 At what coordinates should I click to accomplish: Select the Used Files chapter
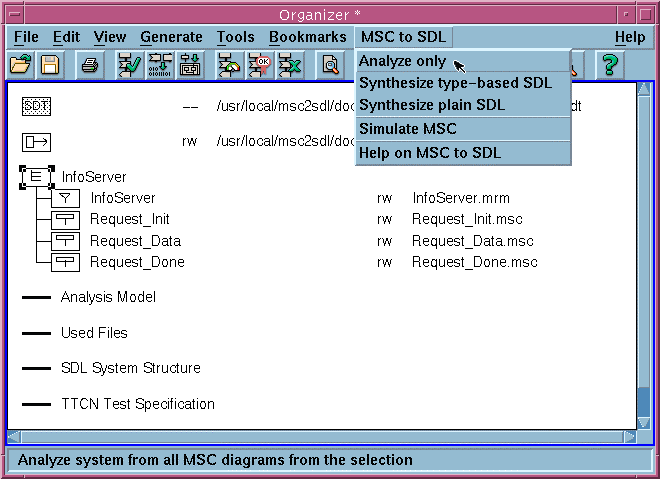[x=94, y=333]
